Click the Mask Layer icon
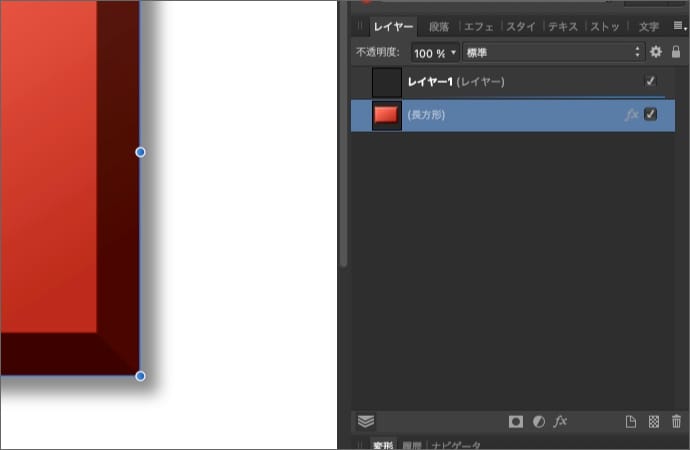Image resolution: width=690 pixels, height=450 pixels. pyautogui.click(x=516, y=422)
